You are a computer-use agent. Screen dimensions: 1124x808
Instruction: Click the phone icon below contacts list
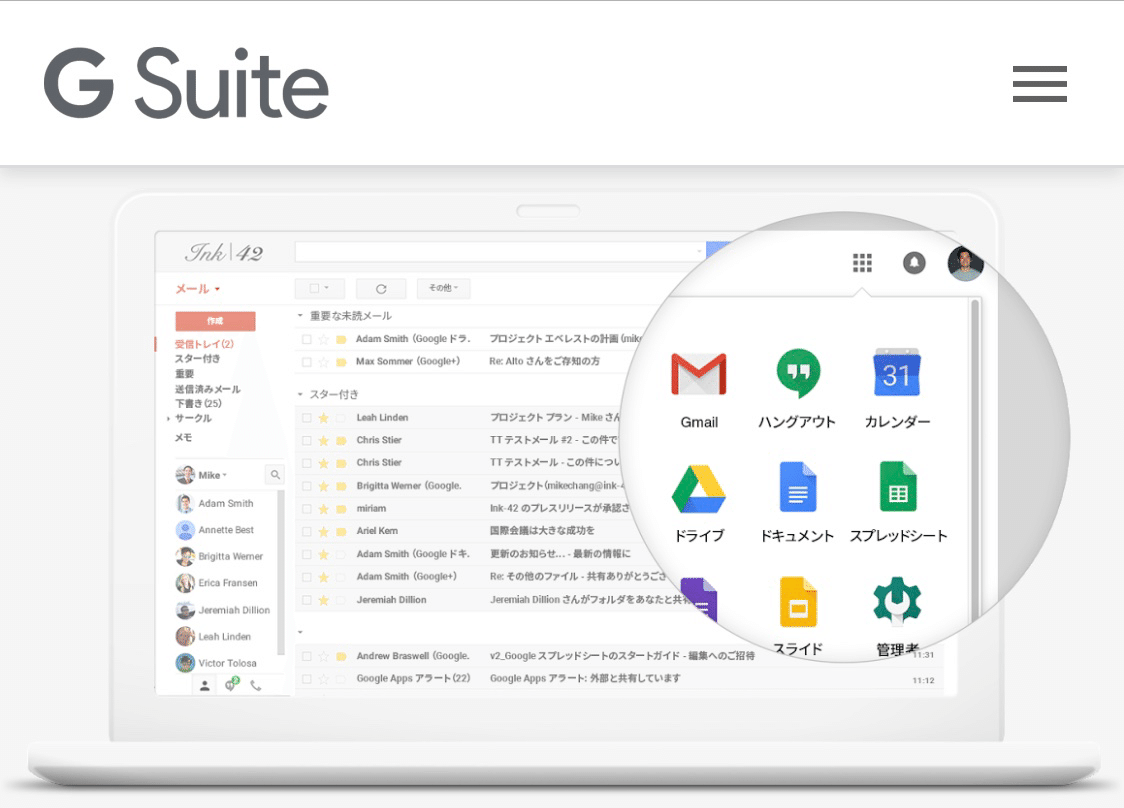(x=256, y=685)
